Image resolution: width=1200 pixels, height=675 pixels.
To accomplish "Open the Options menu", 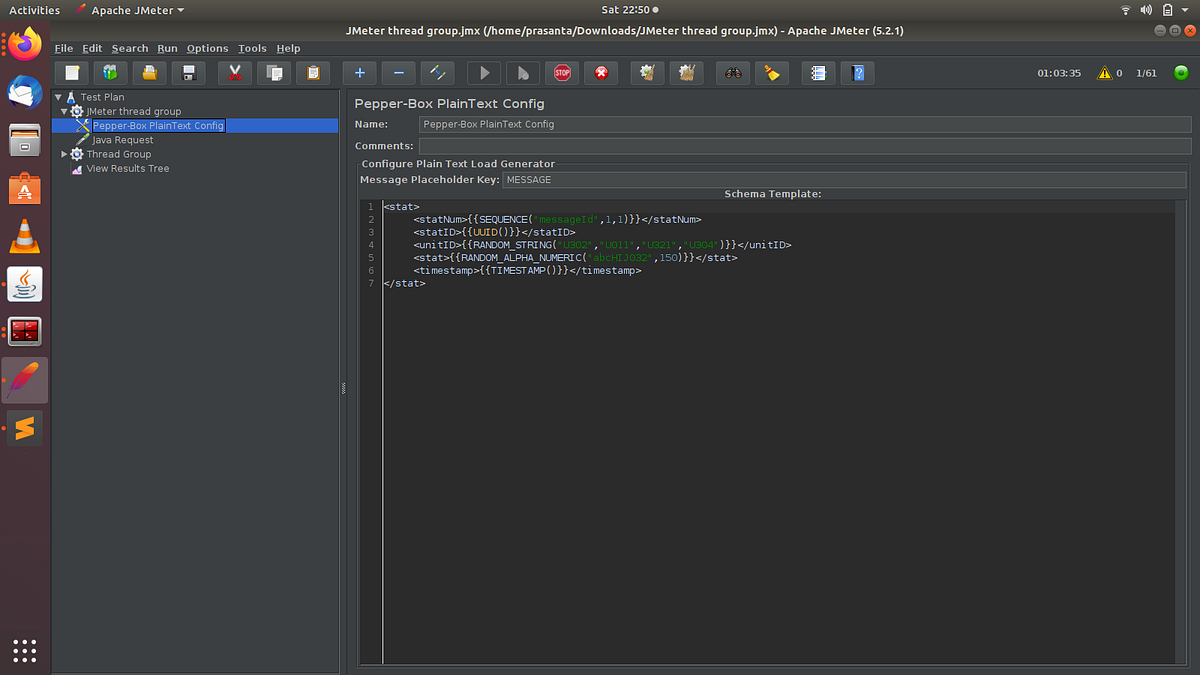I will point(207,48).
